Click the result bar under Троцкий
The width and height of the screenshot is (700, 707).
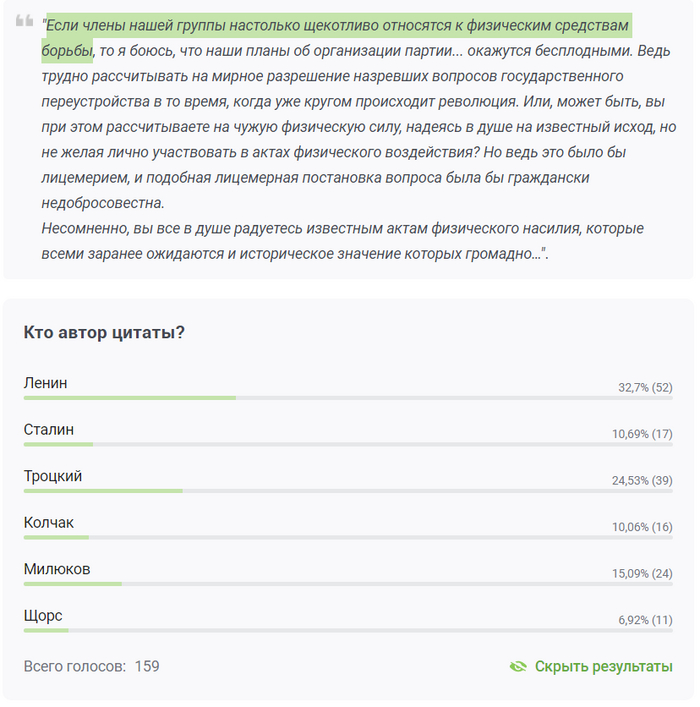(x=103, y=491)
